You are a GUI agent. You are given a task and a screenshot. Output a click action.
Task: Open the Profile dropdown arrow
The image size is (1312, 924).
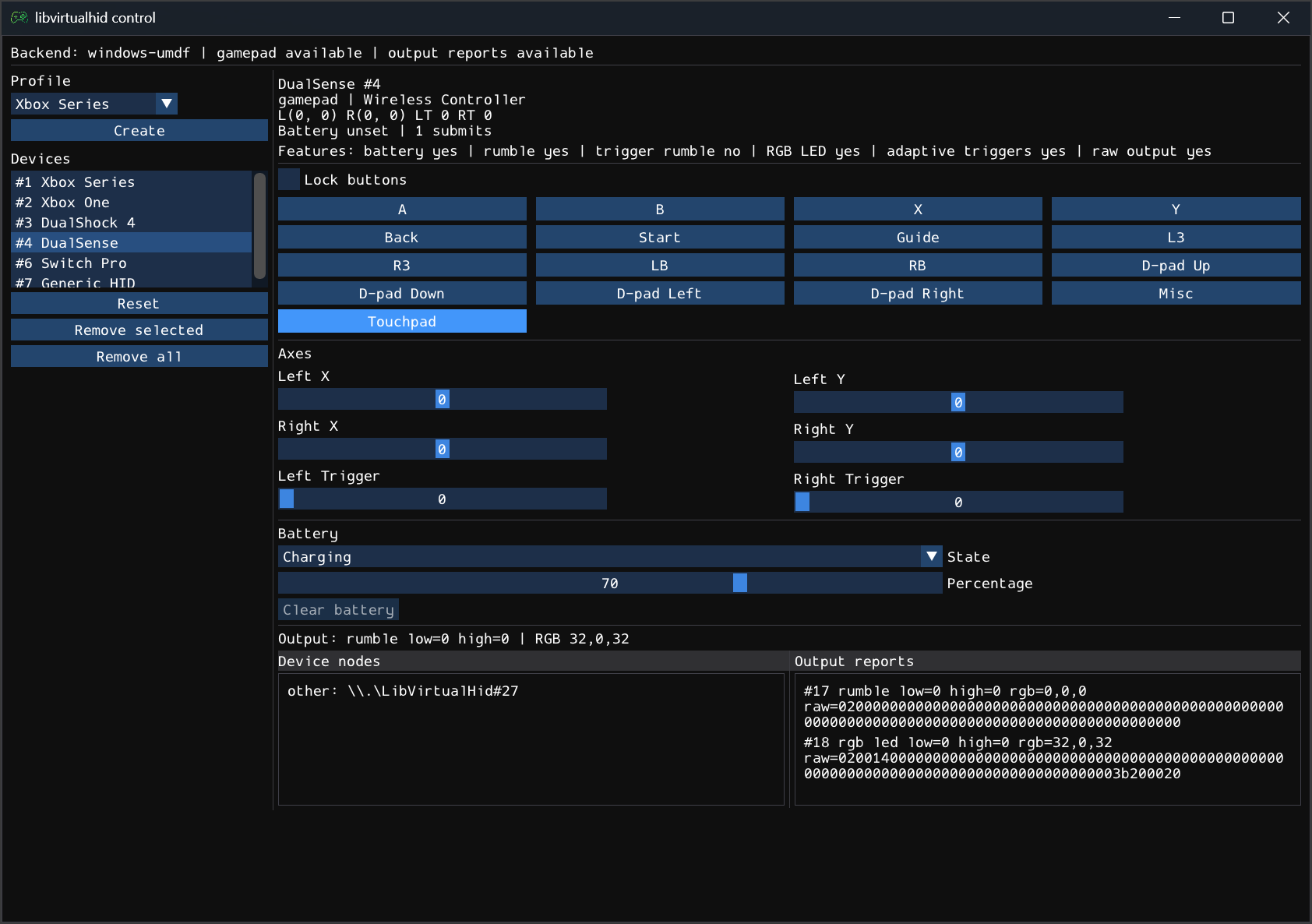pyautogui.click(x=167, y=104)
